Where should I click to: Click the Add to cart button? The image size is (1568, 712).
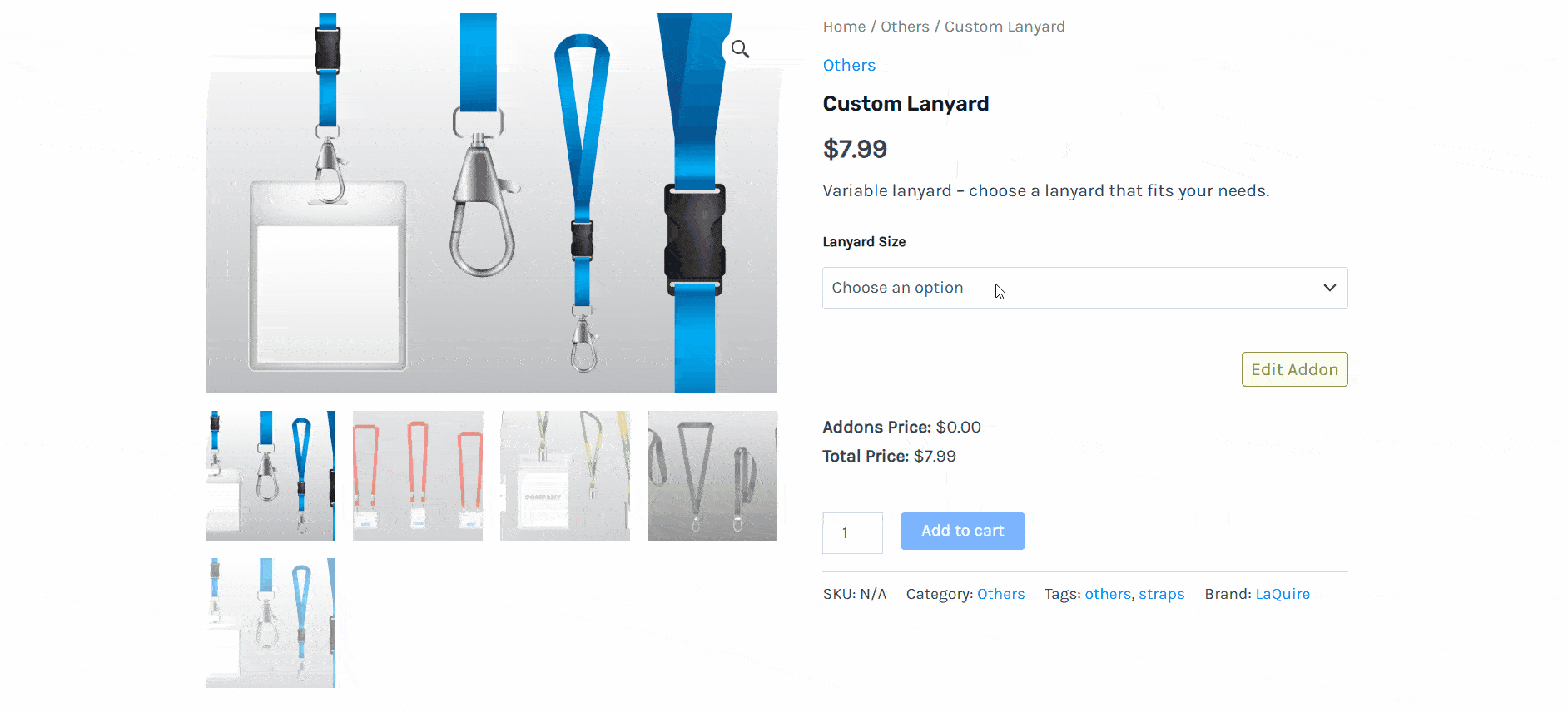[x=962, y=531]
